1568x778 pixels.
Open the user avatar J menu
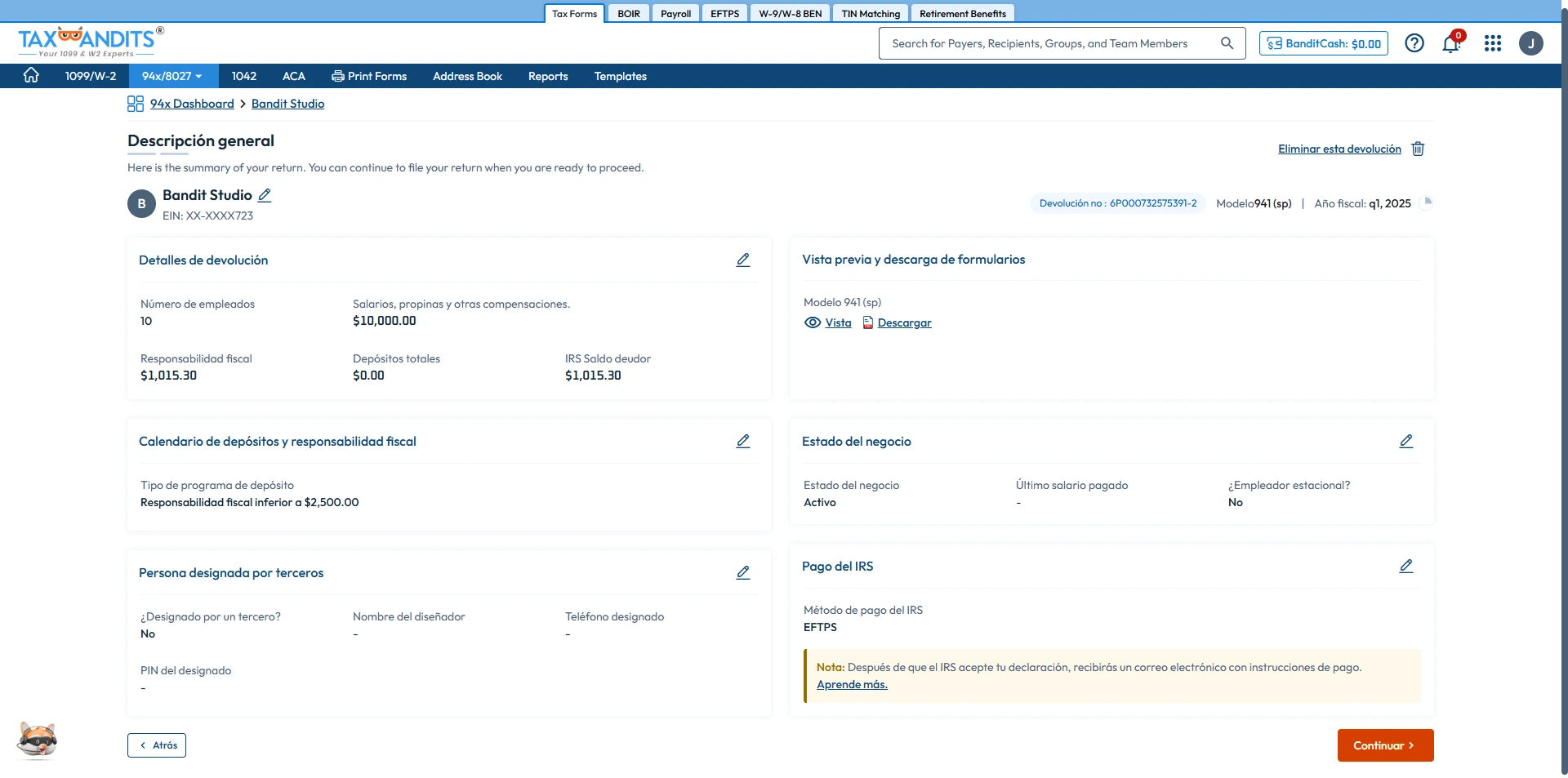[x=1531, y=43]
